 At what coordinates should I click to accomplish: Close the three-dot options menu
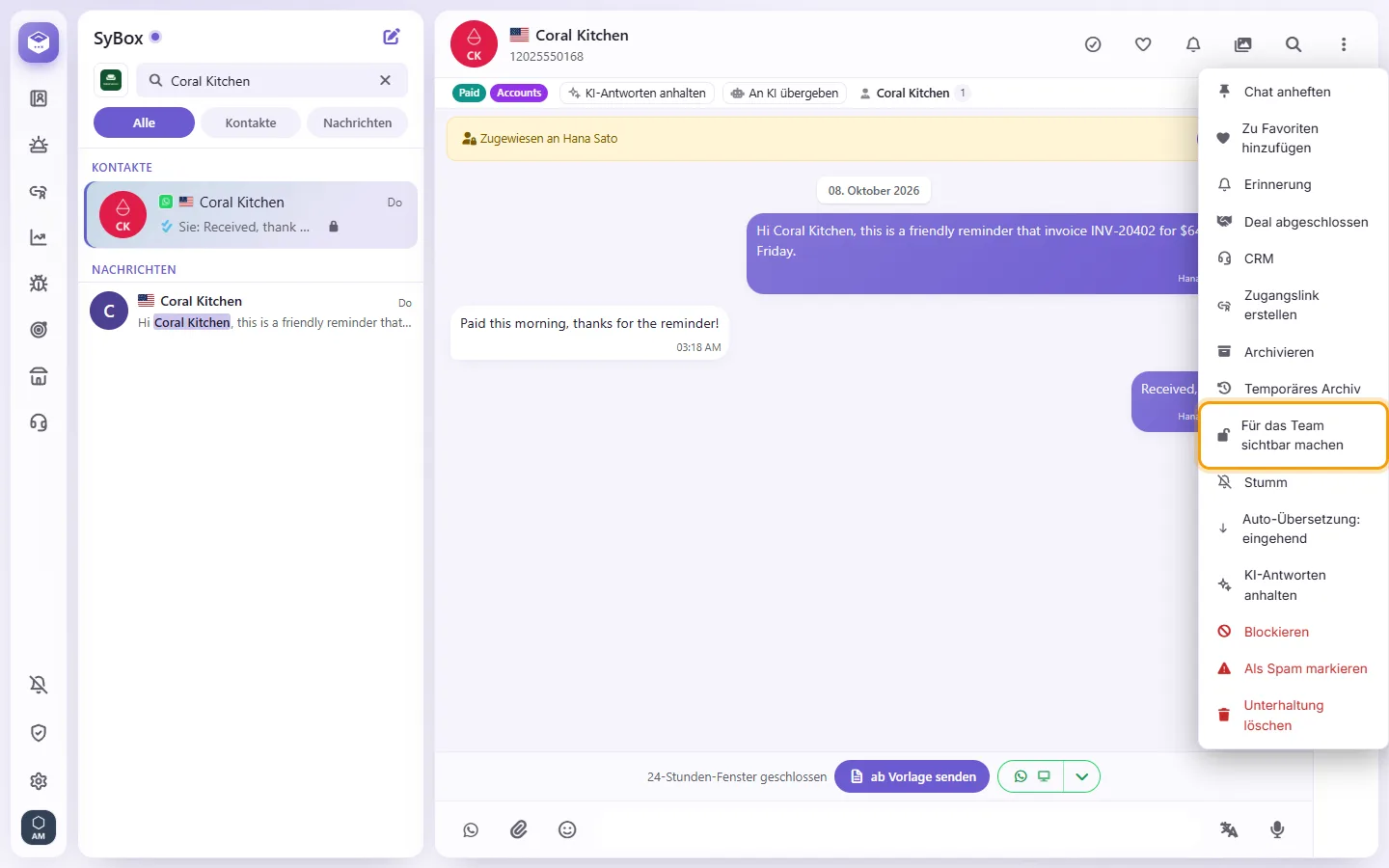click(1344, 44)
